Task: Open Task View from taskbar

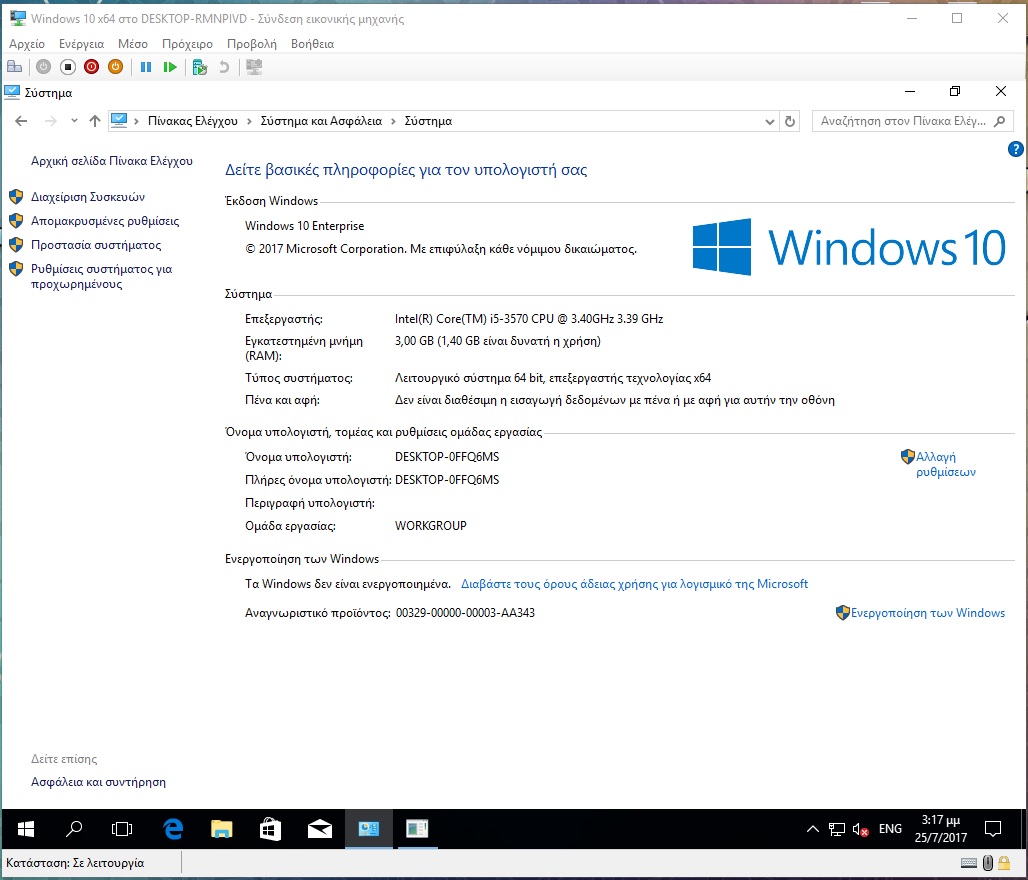Action: pyautogui.click(x=122, y=830)
